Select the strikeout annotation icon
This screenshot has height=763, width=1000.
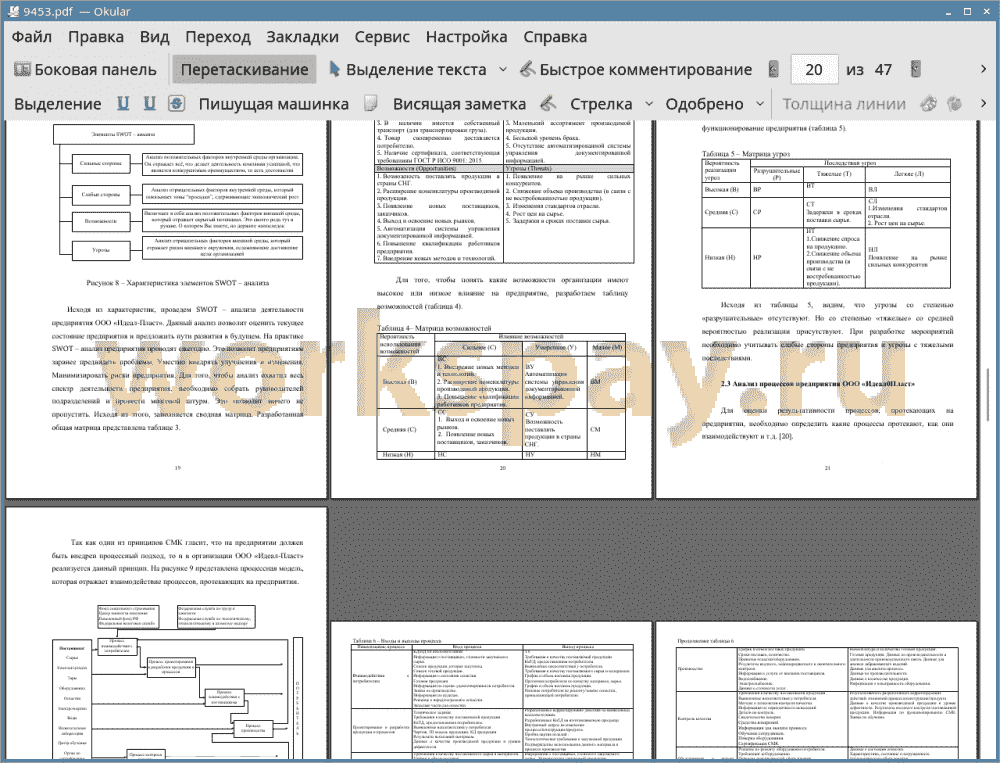pyautogui.click(x=177, y=103)
